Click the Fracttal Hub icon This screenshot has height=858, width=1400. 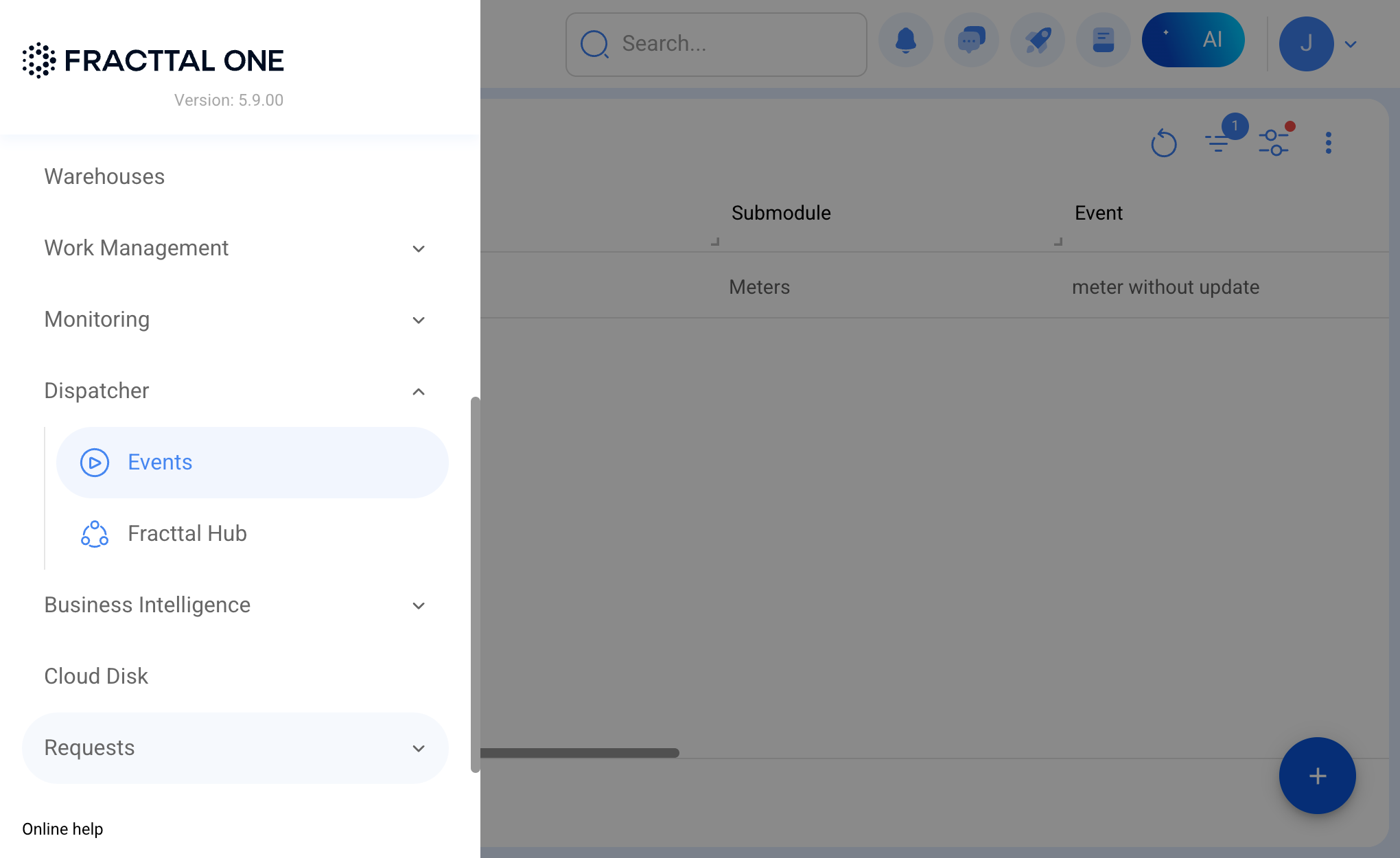pyautogui.click(x=95, y=534)
